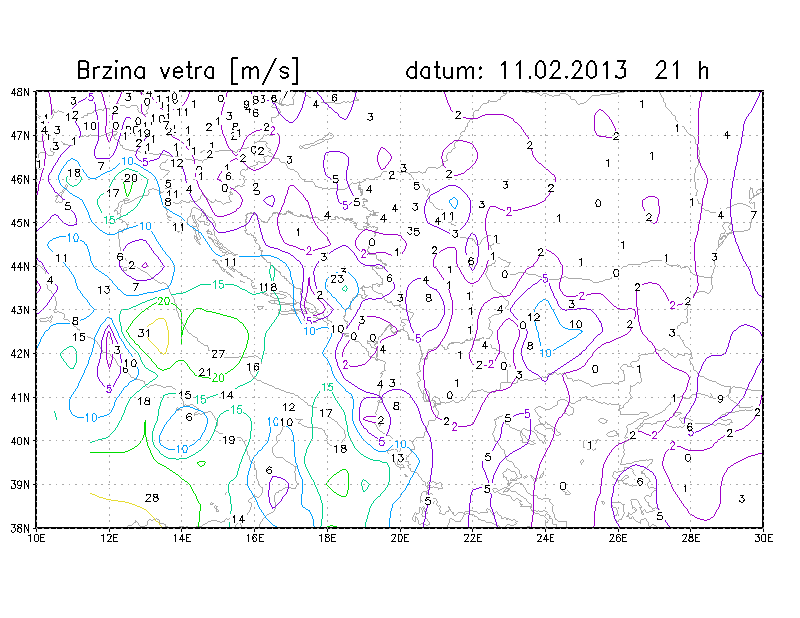Select the 46N latitude label
This screenshot has width=800, height=618.
point(20,179)
